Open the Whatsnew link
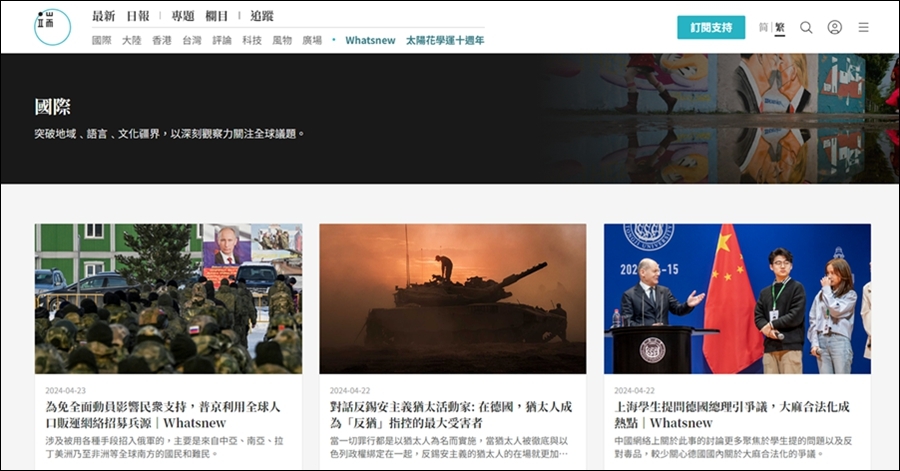900x471 pixels. (x=370, y=41)
